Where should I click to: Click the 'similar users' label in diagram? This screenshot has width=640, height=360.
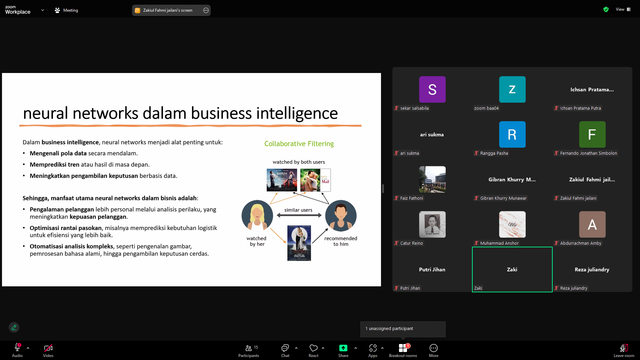[x=298, y=210]
